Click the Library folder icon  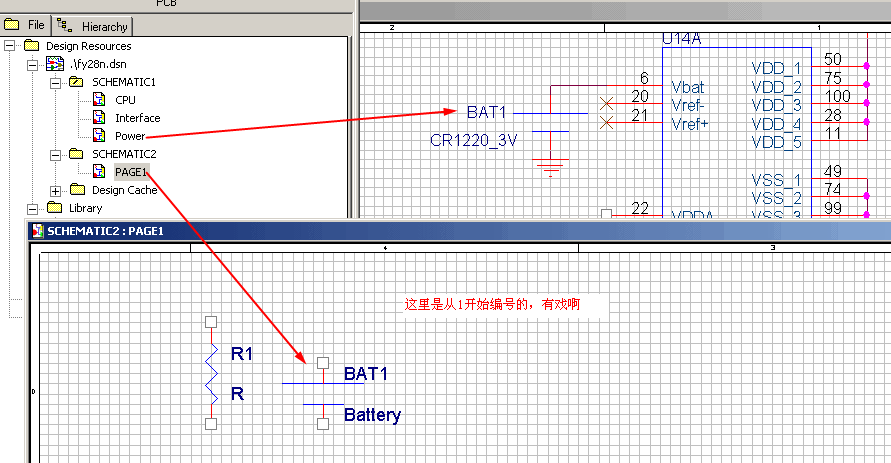coord(54,207)
